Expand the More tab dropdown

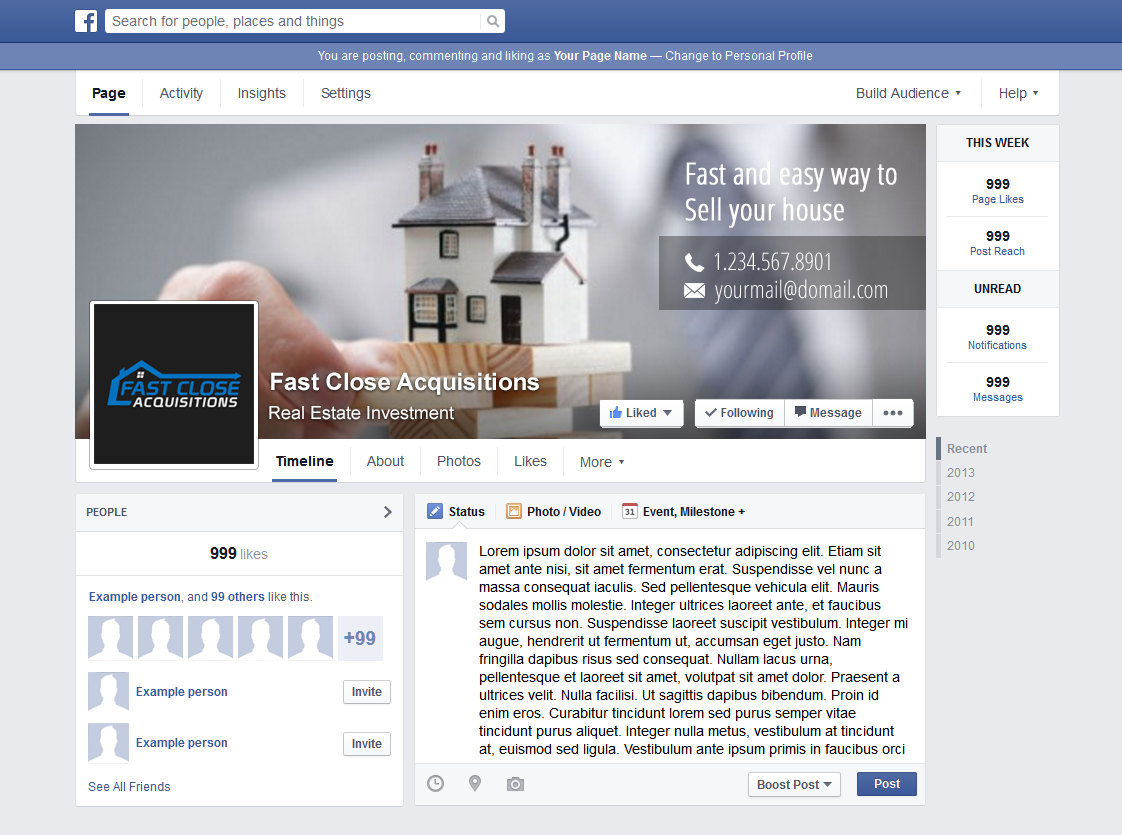(602, 462)
